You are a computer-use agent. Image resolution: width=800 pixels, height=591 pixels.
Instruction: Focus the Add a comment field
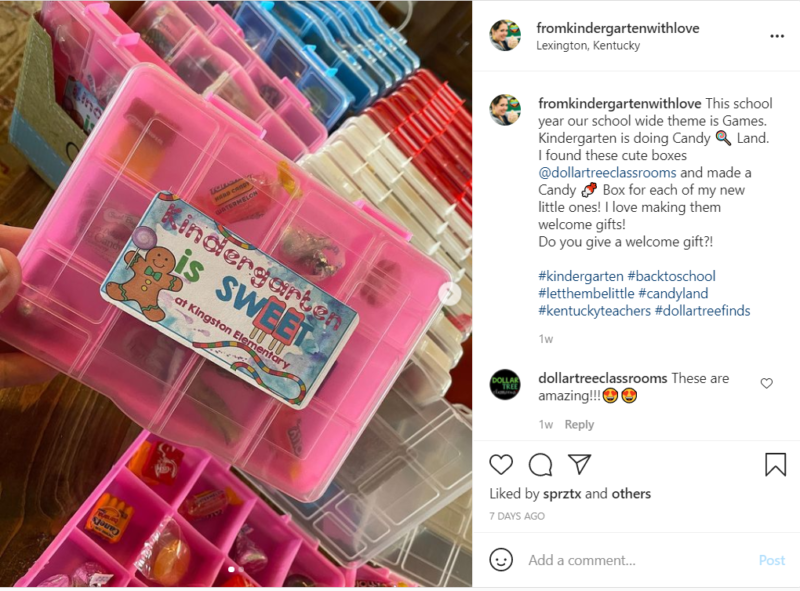click(638, 560)
